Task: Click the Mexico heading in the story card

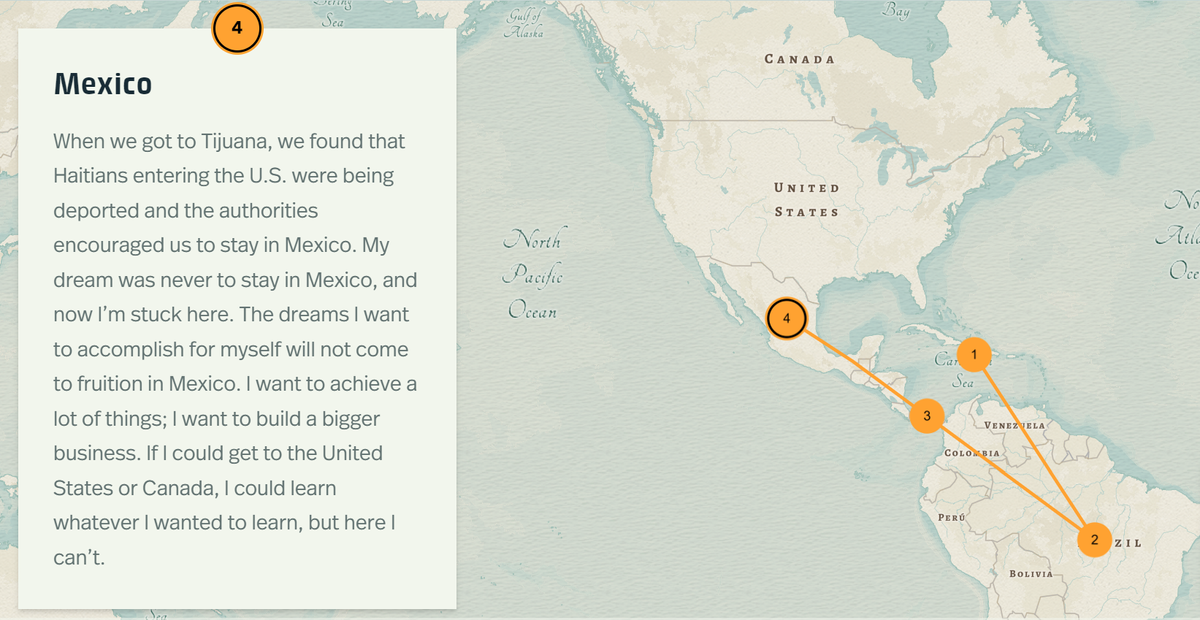Action: [103, 84]
